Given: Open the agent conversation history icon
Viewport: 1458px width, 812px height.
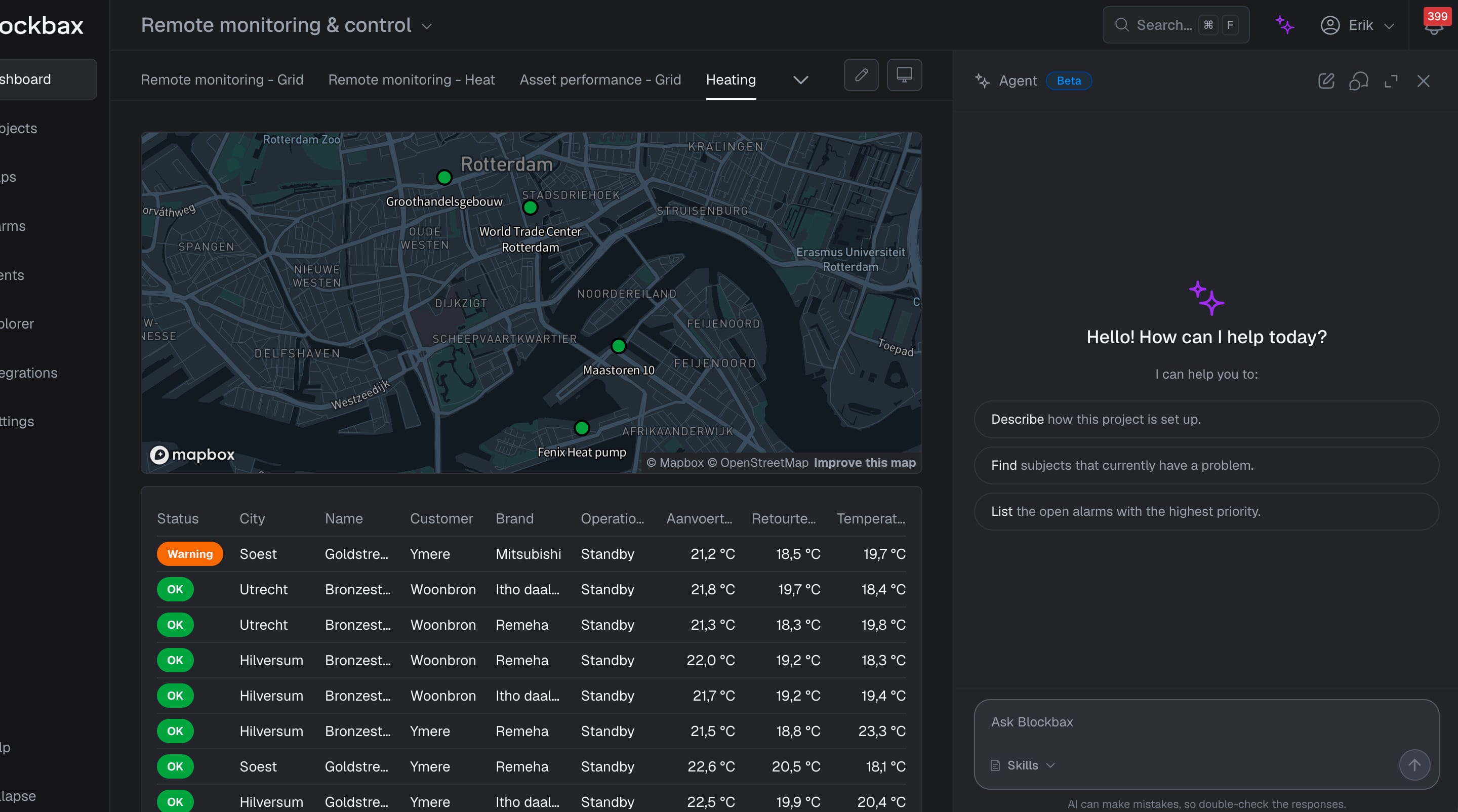Looking at the screenshot, I should pyautogui.click(x=1358, y=81).
